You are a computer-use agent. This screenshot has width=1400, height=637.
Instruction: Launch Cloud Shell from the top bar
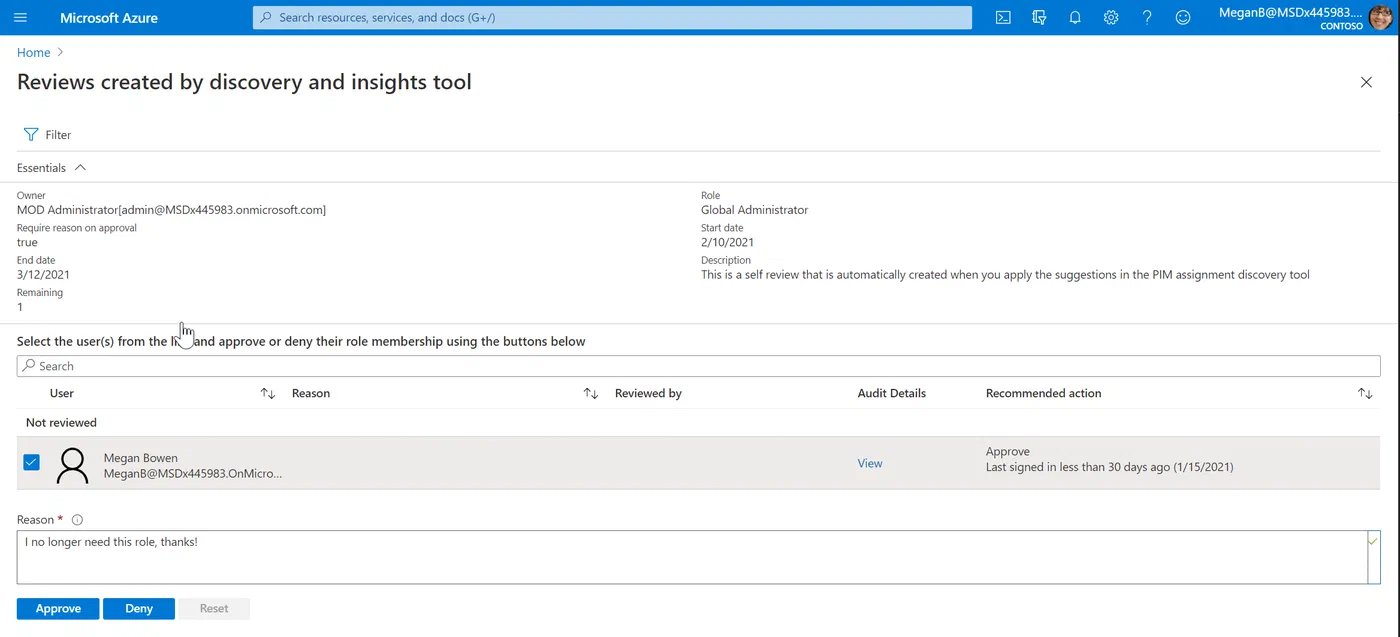tap(1003, 18)
